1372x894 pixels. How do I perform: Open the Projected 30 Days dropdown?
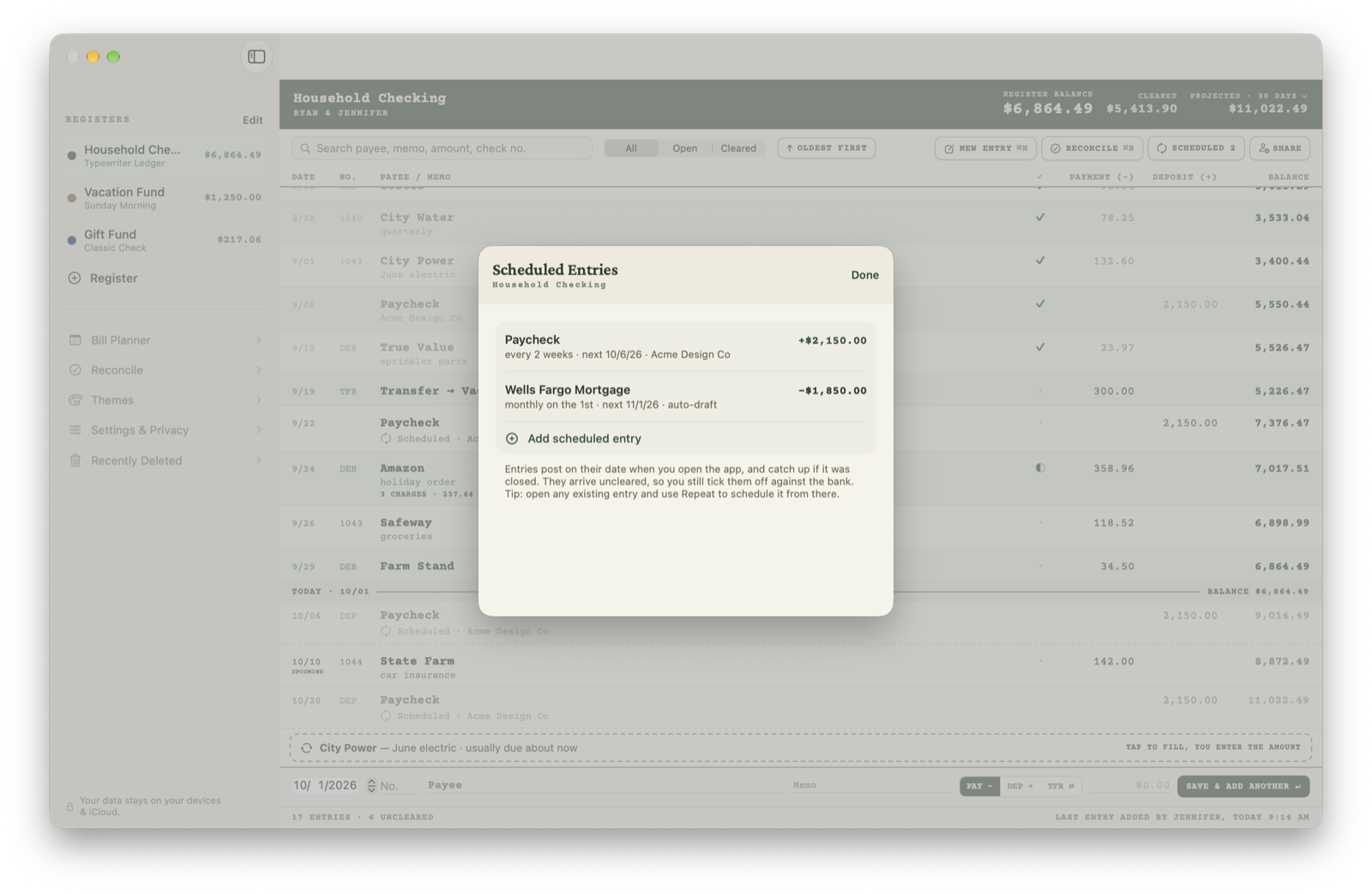click(1249, 96)
